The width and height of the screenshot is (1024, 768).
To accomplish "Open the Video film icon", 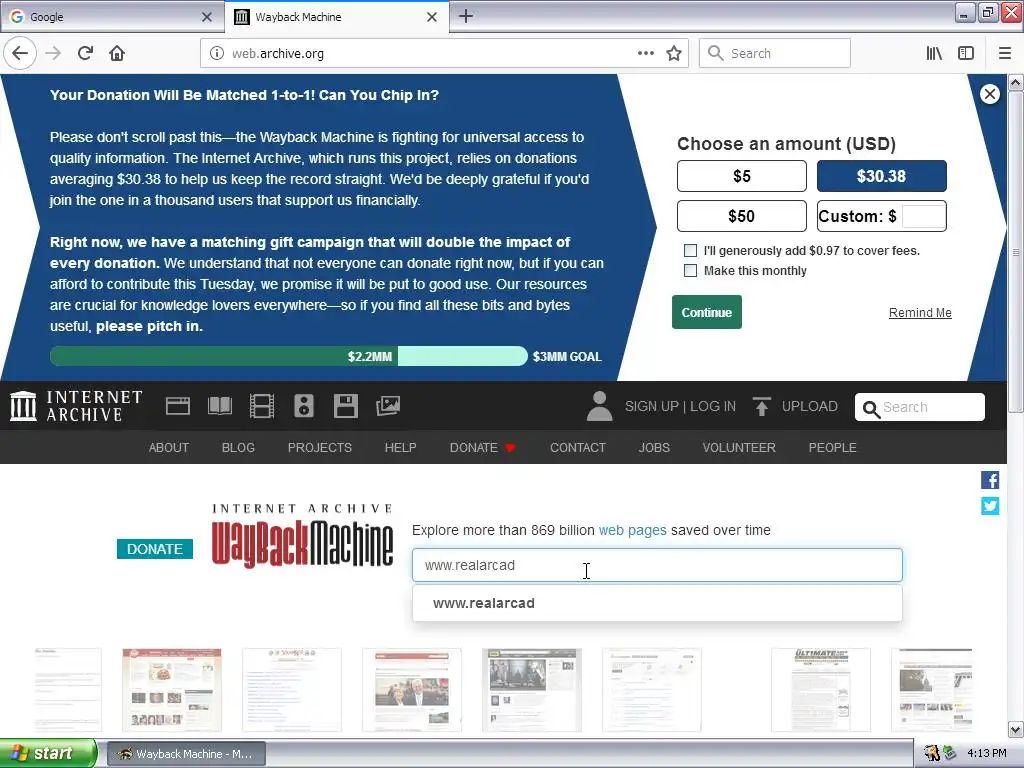I will (262, 406).
